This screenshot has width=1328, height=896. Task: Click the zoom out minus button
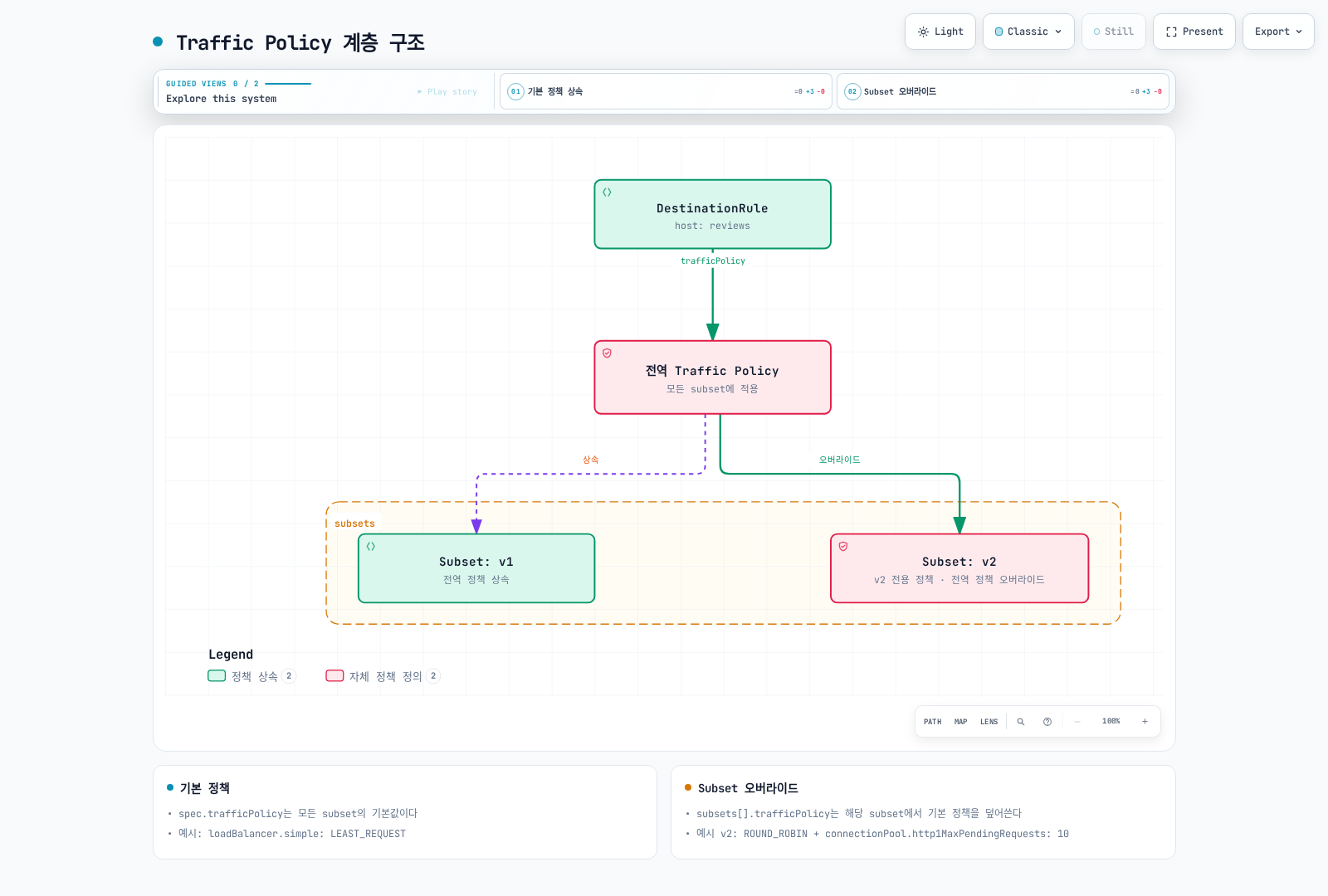pos(1077,722)
